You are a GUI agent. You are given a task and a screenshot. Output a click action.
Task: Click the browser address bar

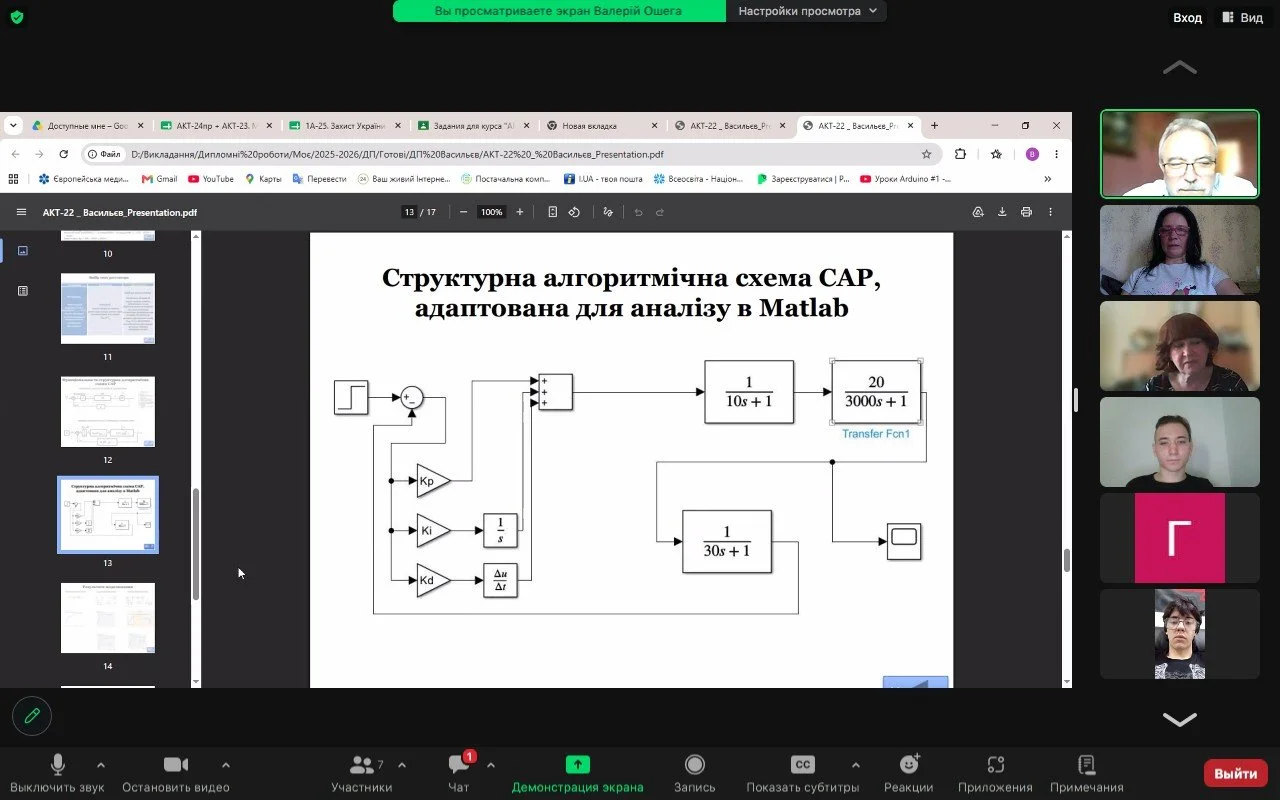tap(510, 154)
